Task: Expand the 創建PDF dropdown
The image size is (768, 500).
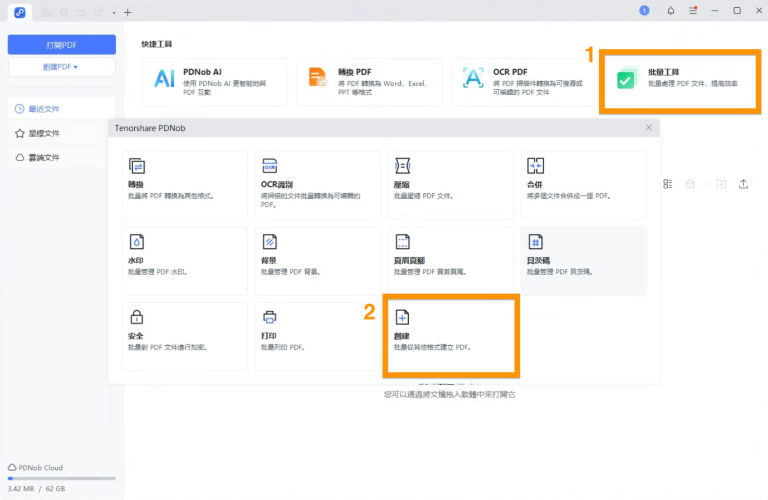Action: (x=62, y=67)
